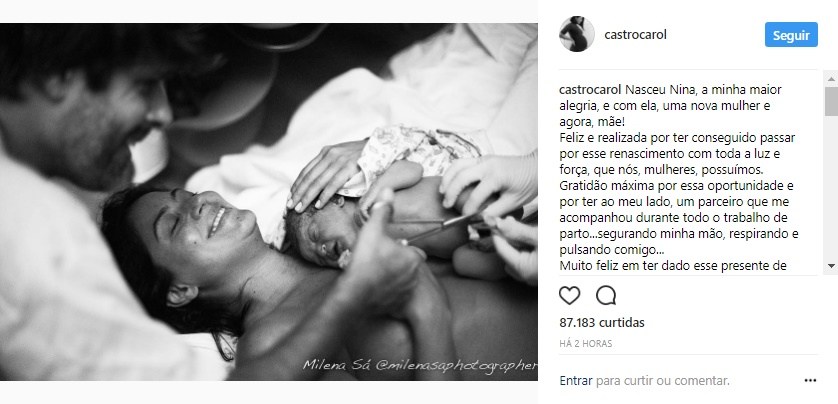
Task: Click the scrollbar up arrow in caption
Action: pos(831,80)
